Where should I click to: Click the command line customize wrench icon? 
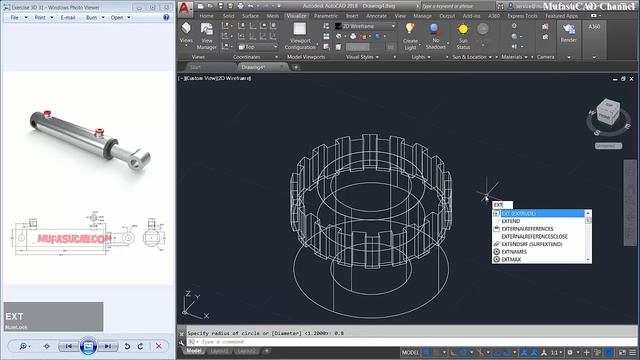[182, 342]
